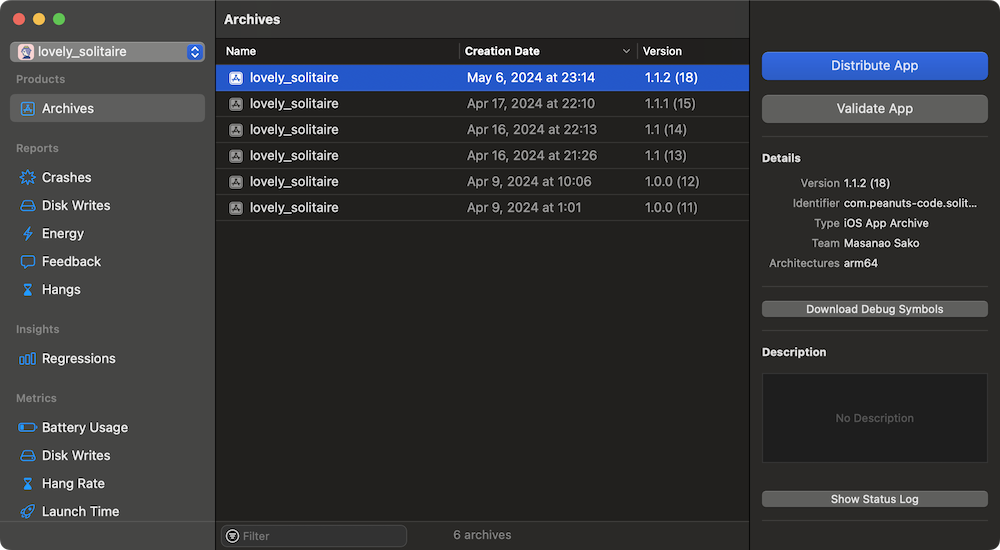Open the lovely_solitaire product dropdown
1000x550 pixels.
pos(107,52)
